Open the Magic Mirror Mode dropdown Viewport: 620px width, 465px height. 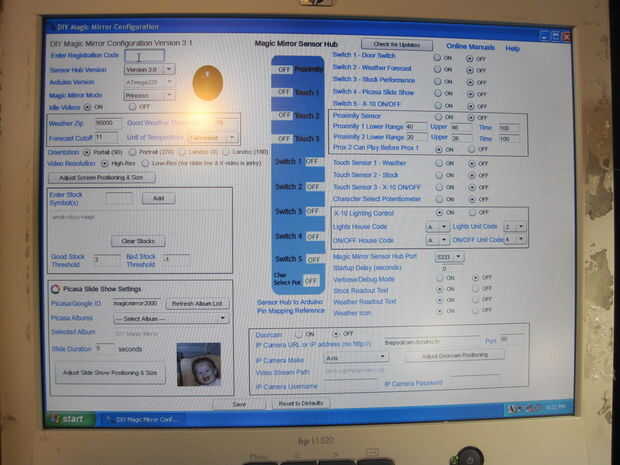click(149, 95)
